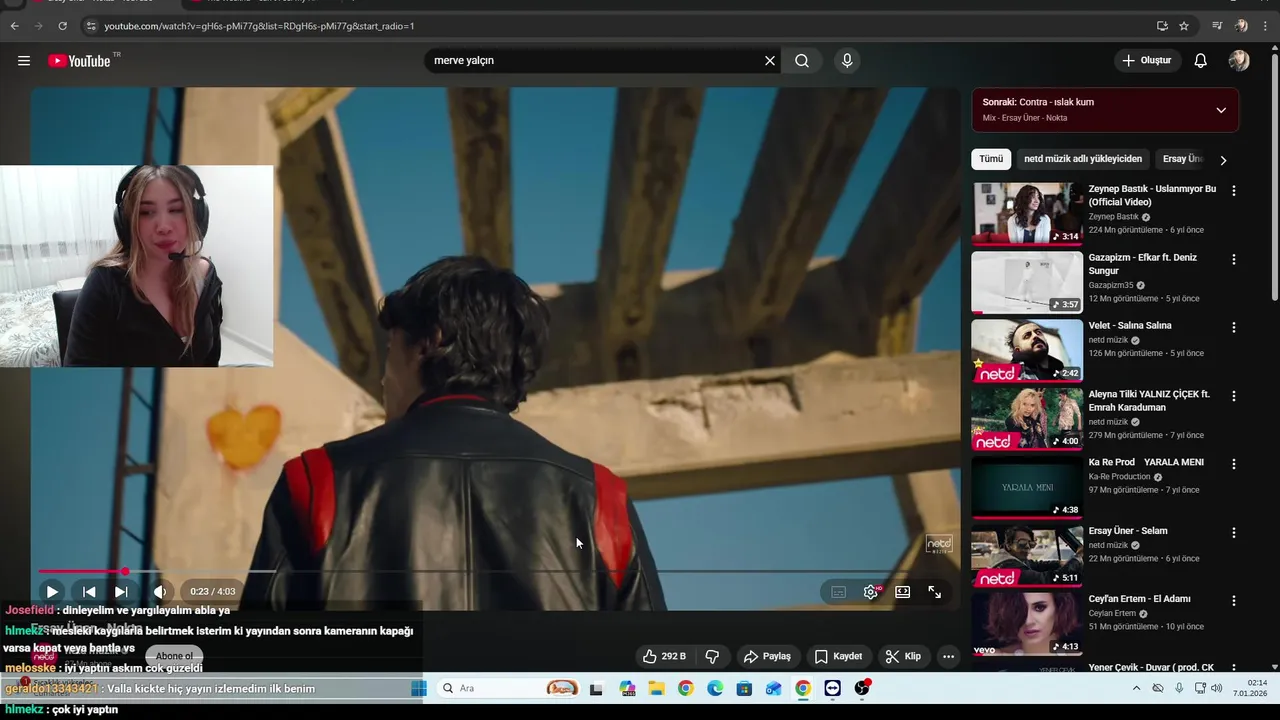Open Gazapizm Efkar ft. Deniz Sungur video

point(1143,264)
